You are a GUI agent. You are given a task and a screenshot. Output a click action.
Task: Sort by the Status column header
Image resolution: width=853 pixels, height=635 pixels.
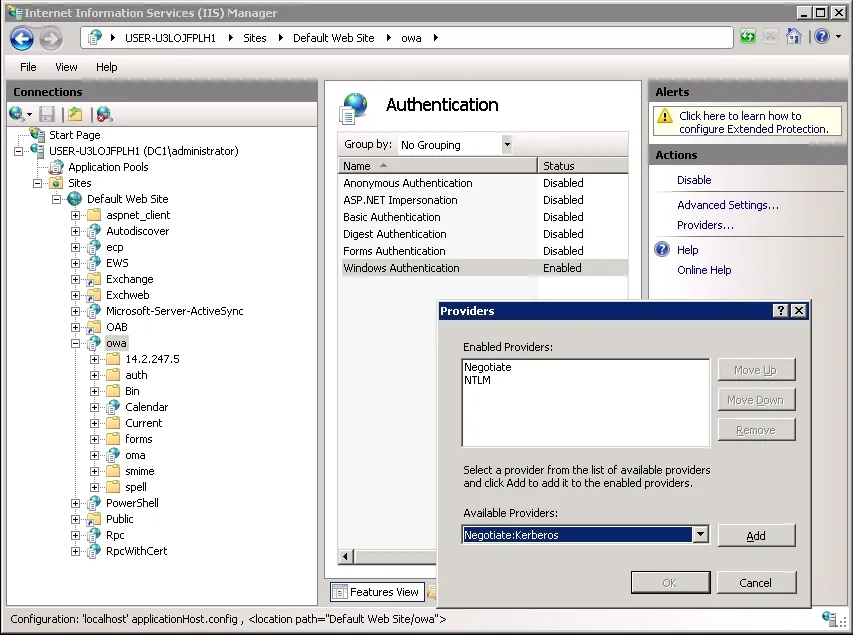click(x=583, y=165)
